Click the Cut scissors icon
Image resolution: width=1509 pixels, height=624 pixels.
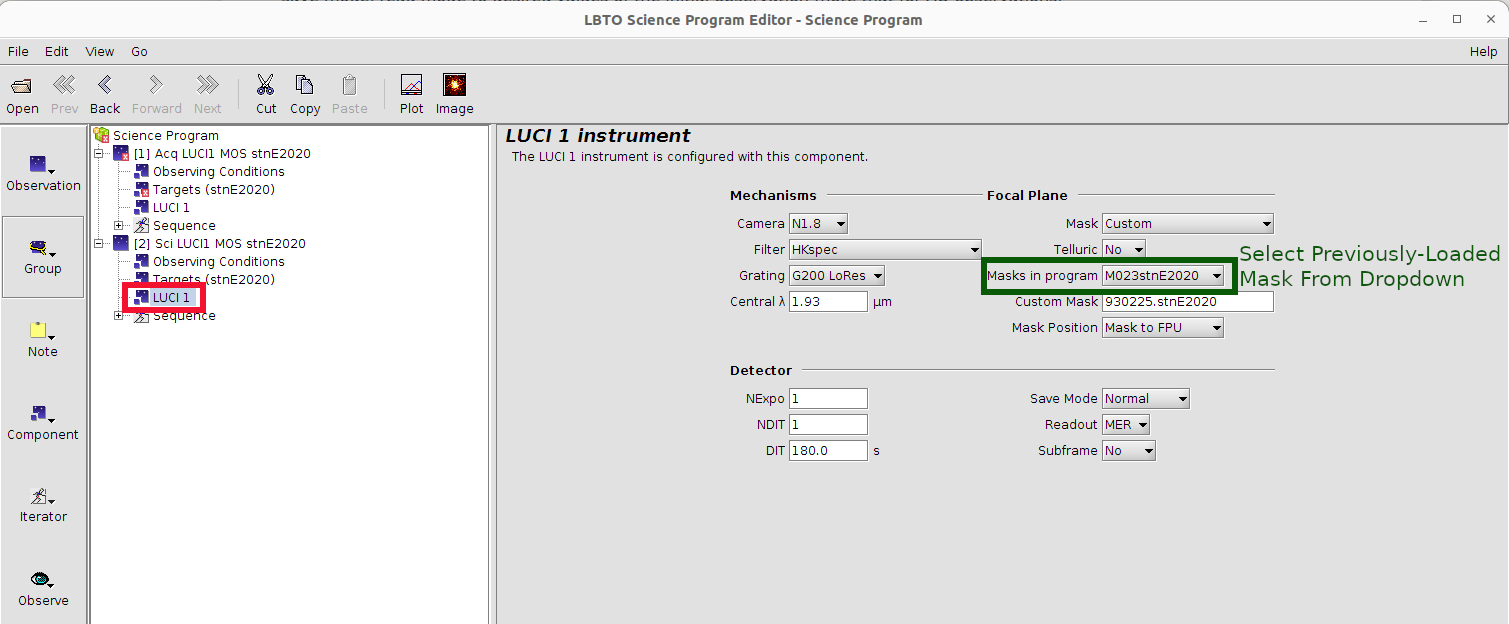(266, 86)
